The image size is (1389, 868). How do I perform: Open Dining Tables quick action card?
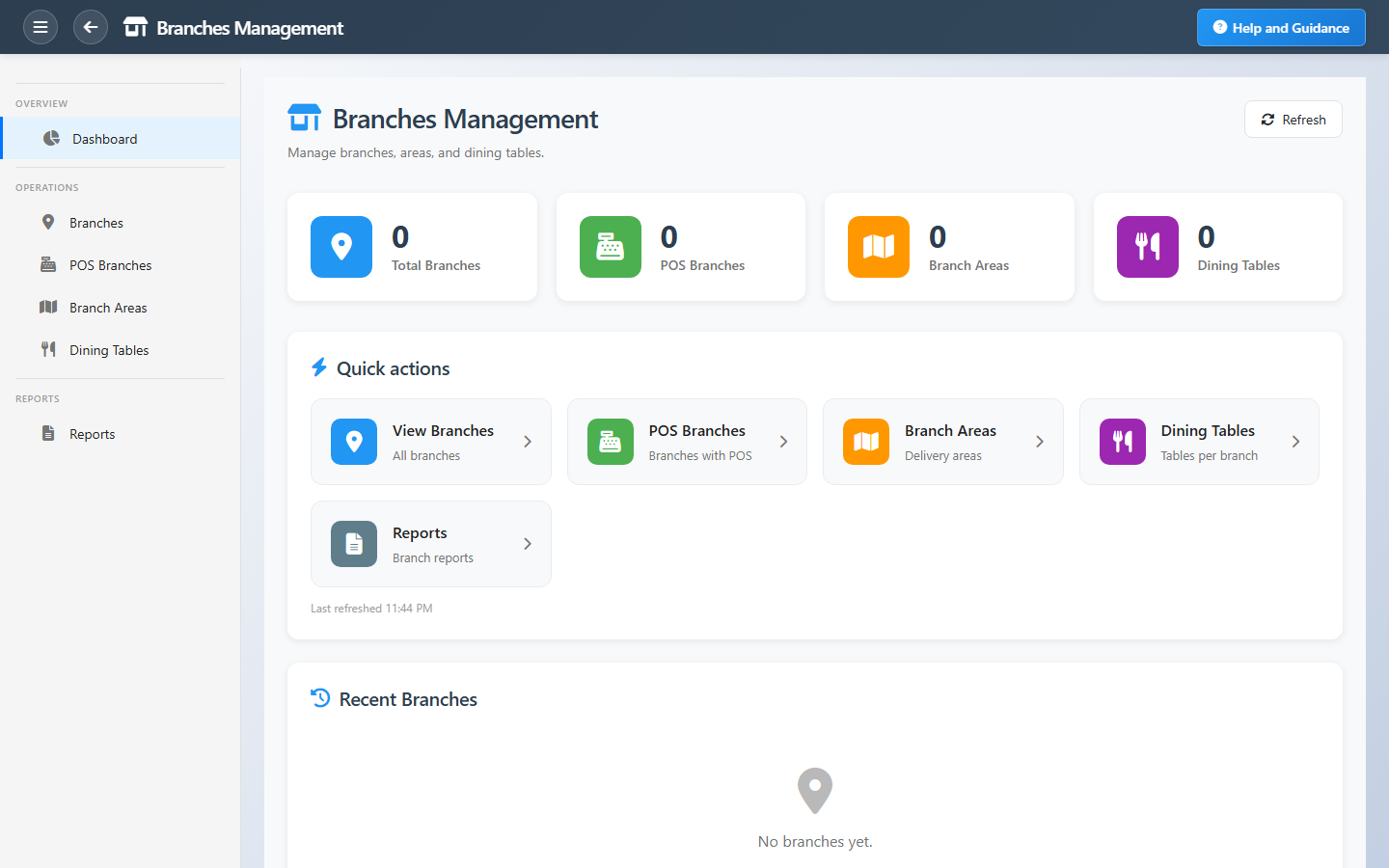[x=1199, y=442]
